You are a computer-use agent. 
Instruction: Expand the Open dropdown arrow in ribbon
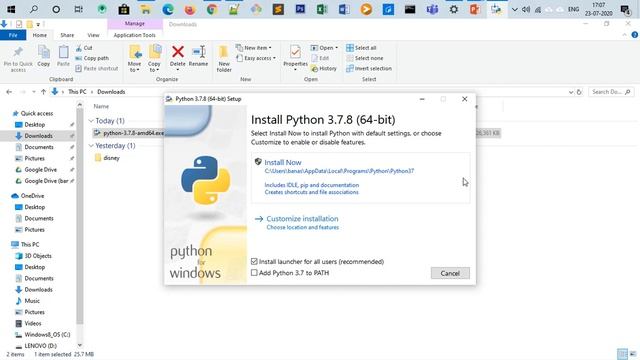click(336, 48)
